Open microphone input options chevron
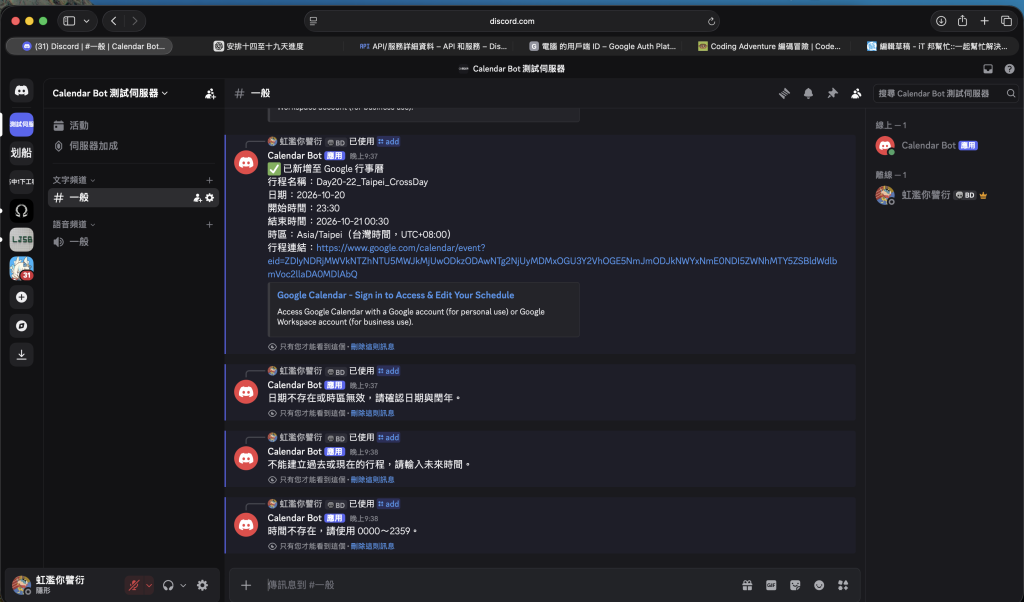The width and height of the screenshot is (1024, 602). 149,586
